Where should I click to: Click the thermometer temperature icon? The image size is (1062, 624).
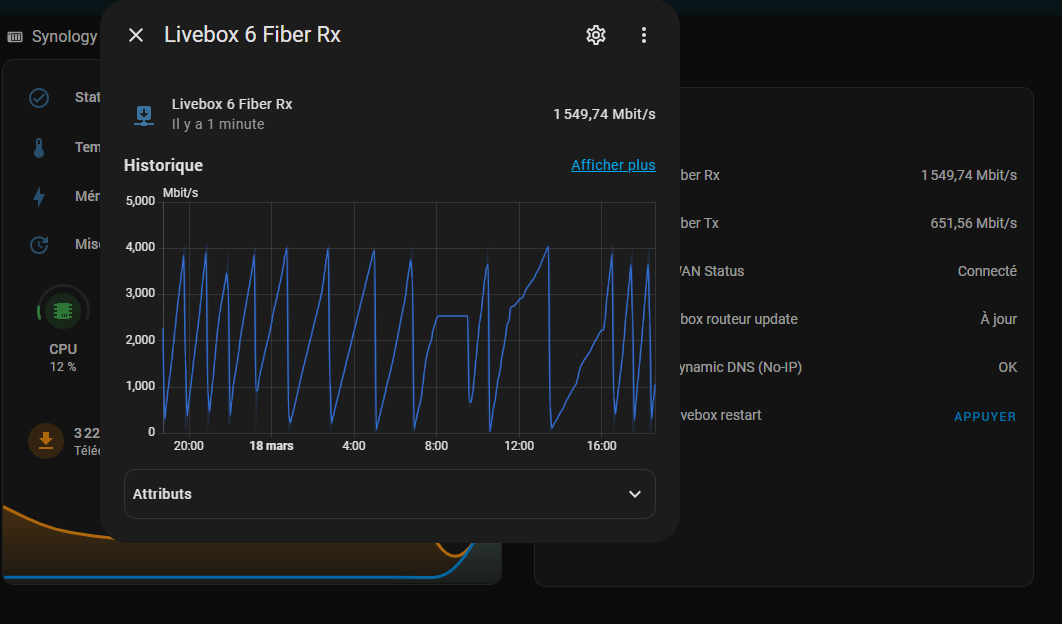(x=39, y=148)
